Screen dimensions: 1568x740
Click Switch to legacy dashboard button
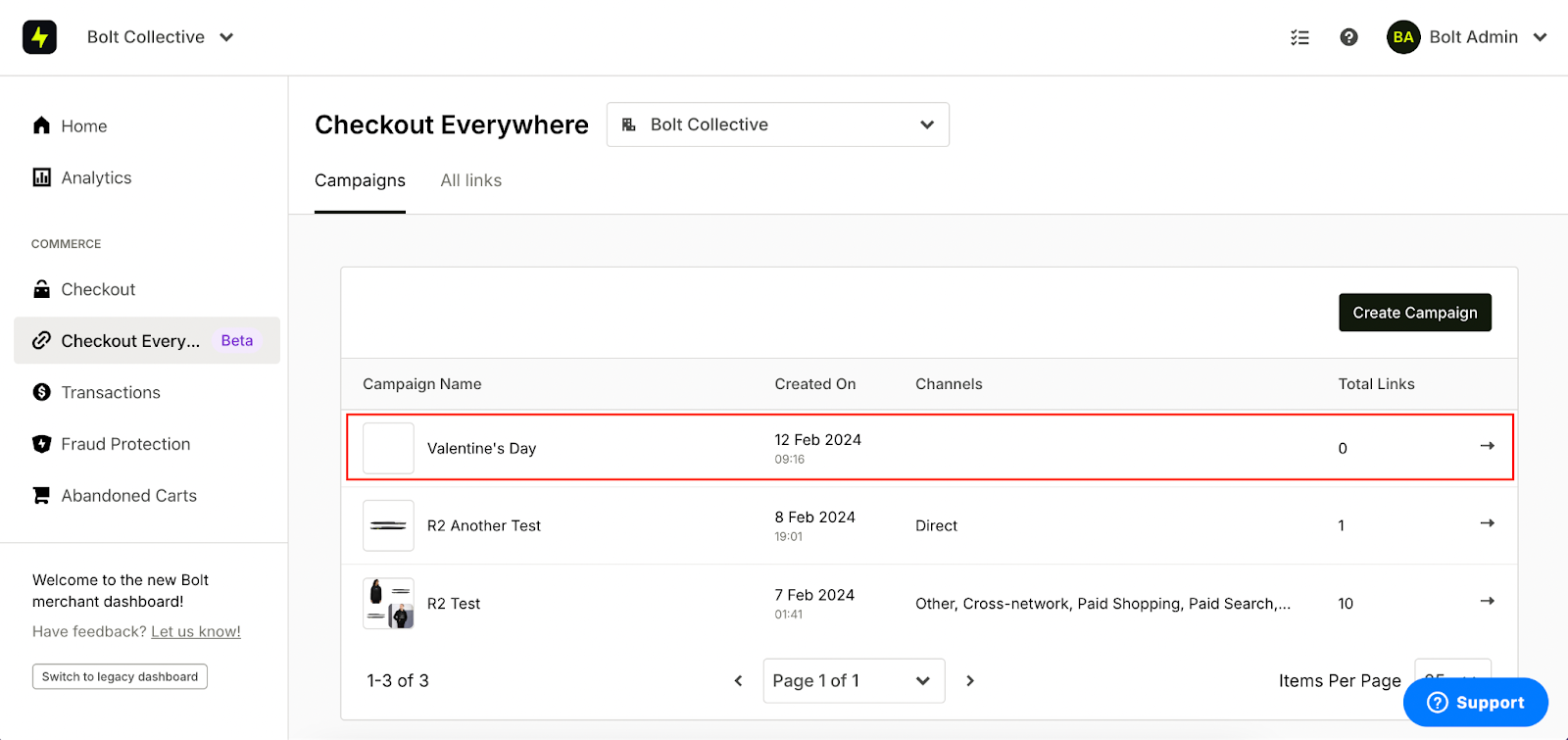[x=120, y=676]
